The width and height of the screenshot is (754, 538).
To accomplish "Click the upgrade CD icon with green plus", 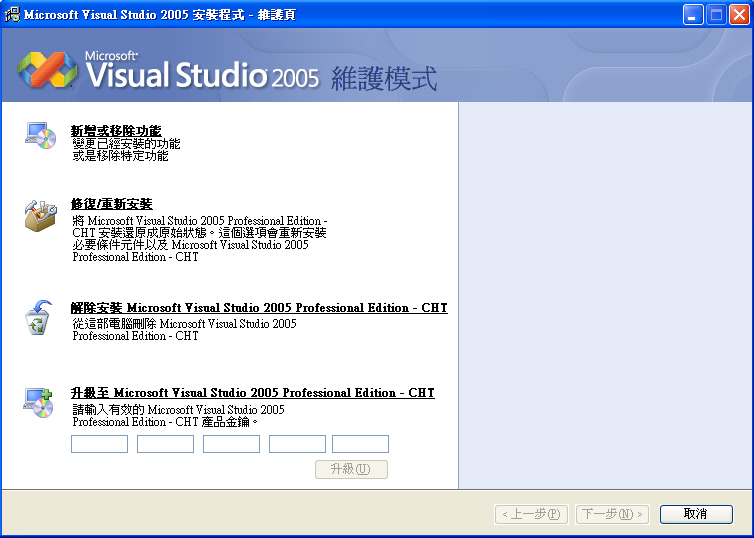I will 38,403.
